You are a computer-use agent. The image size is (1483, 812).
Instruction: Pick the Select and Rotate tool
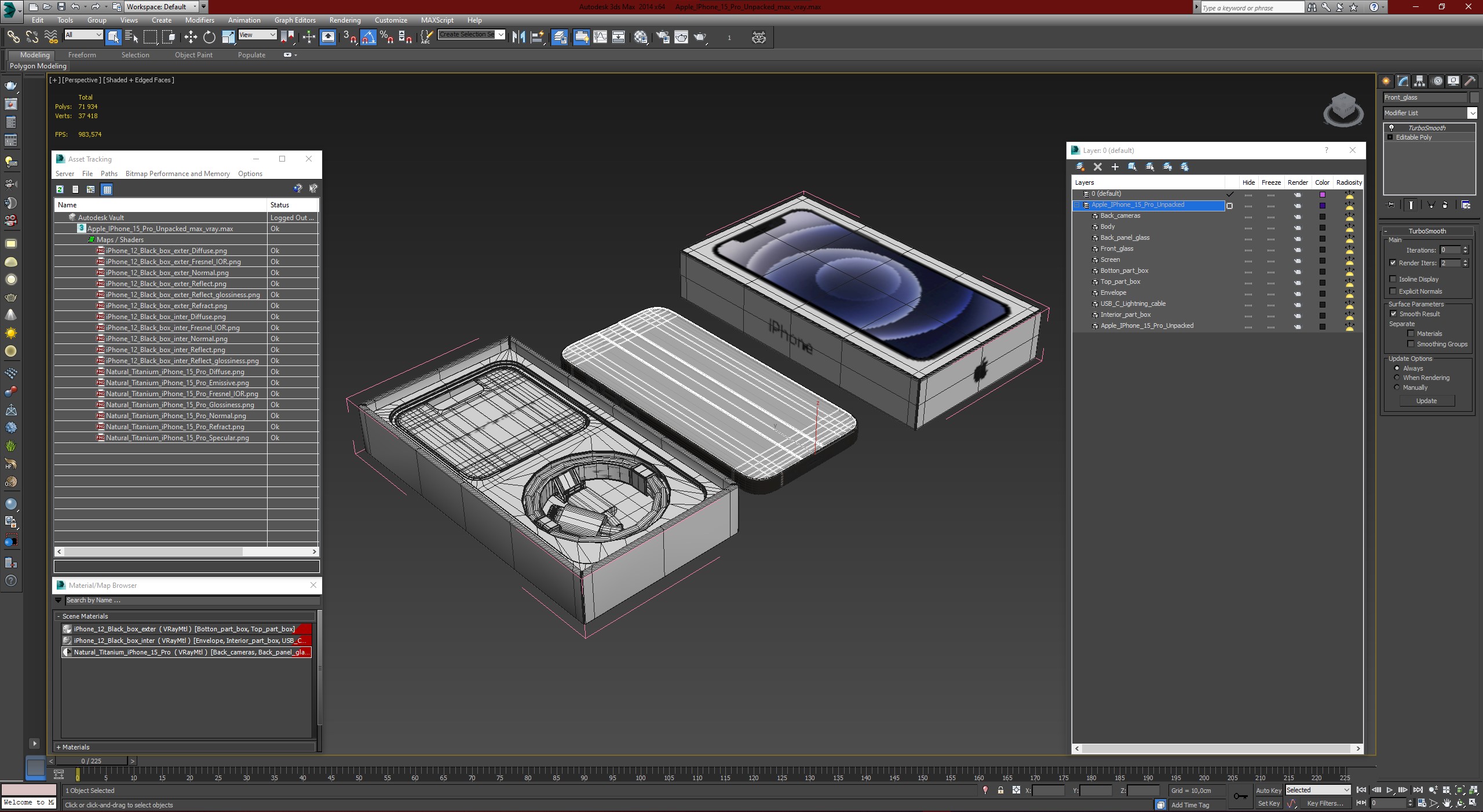pos(209,37)
